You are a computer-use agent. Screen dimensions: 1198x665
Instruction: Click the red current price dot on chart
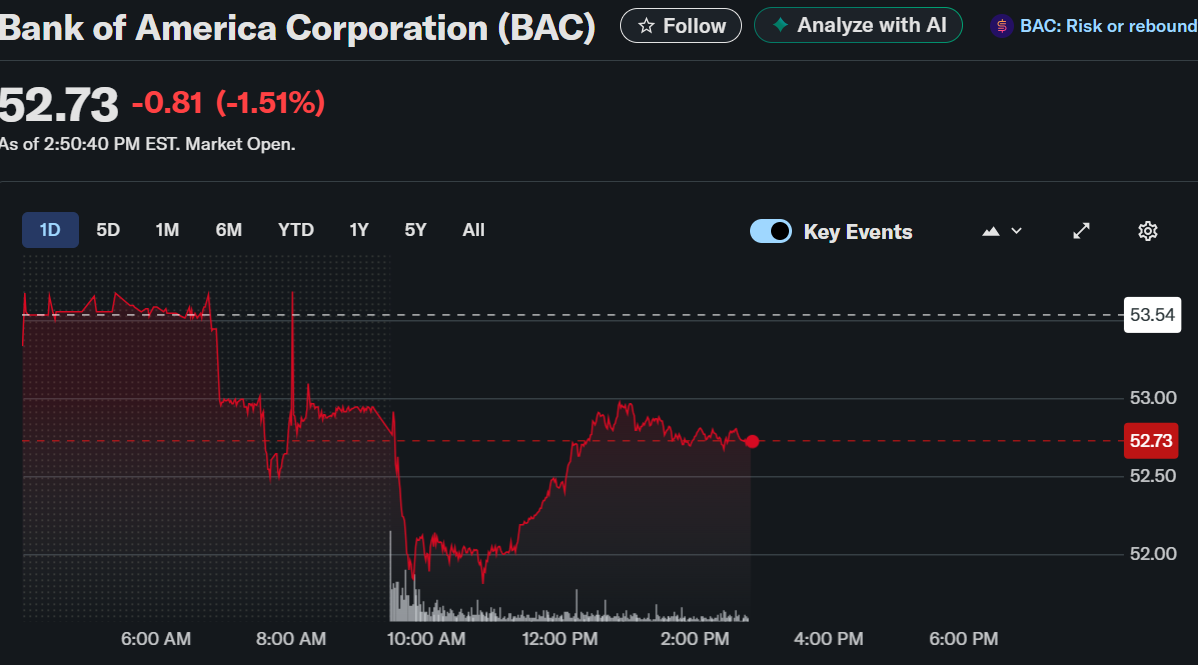(752, 441)
